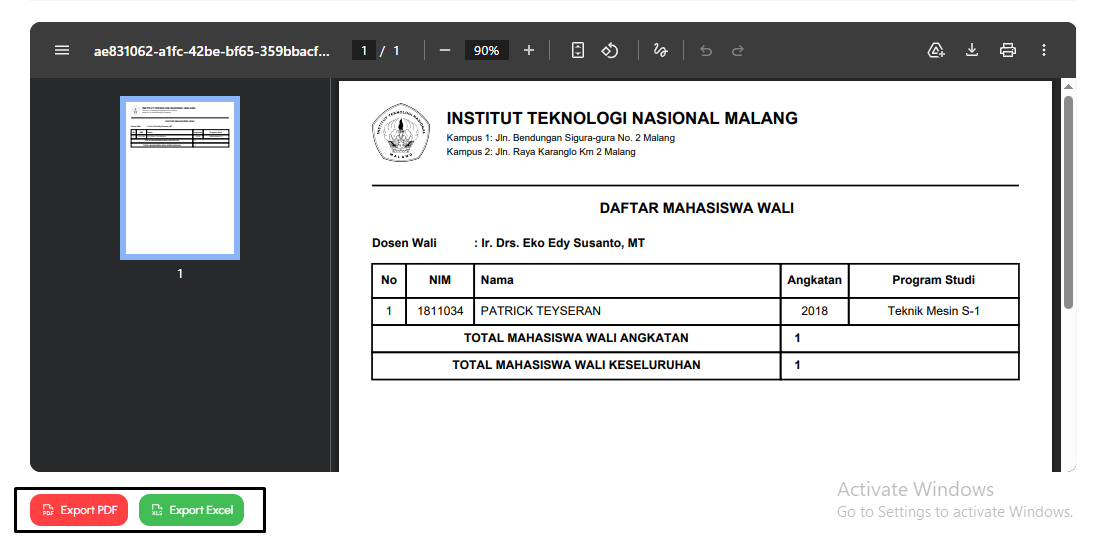Click the vertical scrollbar thumb
Viewport: 1103px width, 543px height.
(x=1068, y=202)
